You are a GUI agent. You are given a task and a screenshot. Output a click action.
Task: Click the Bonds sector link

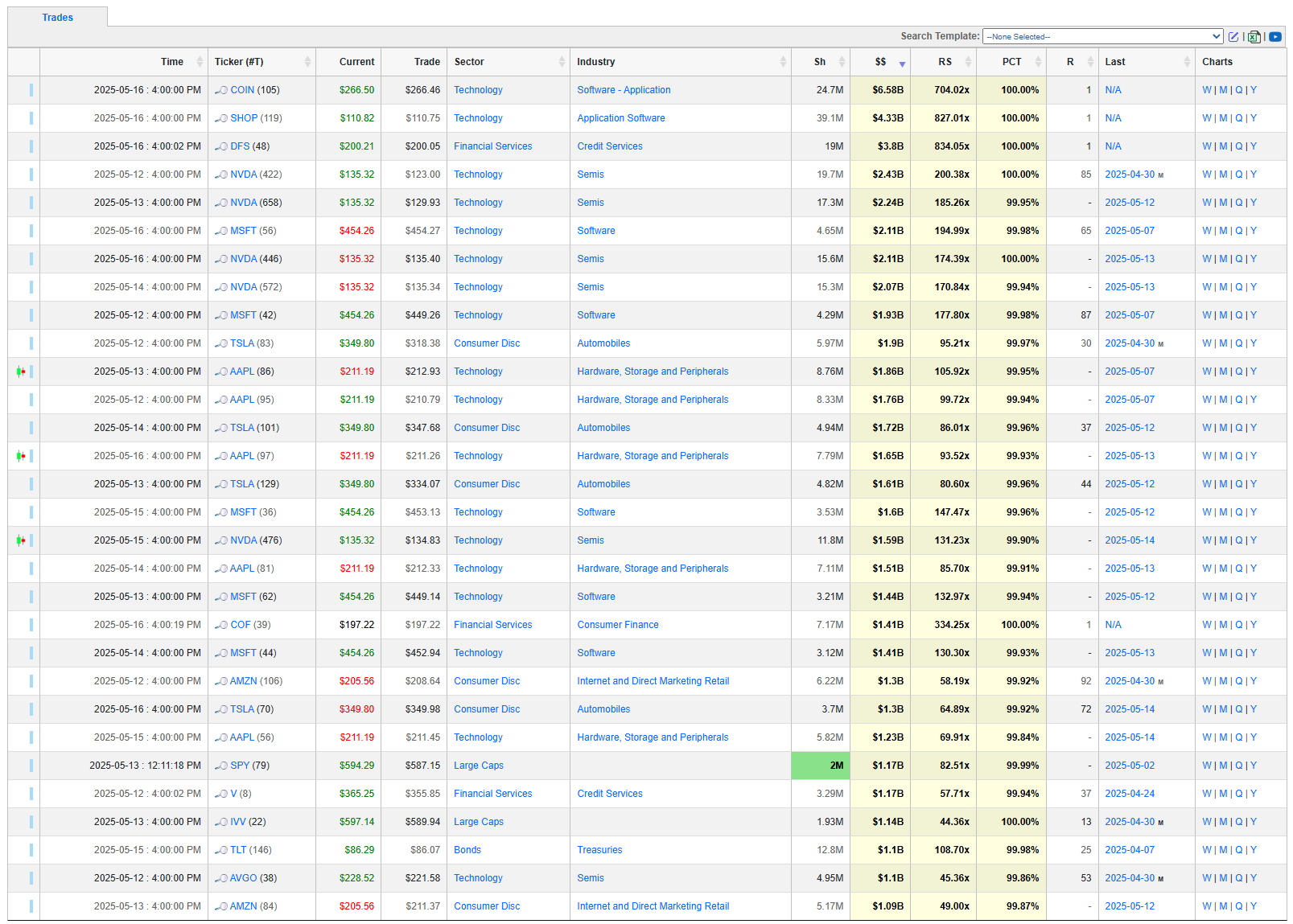coord(467,850)
